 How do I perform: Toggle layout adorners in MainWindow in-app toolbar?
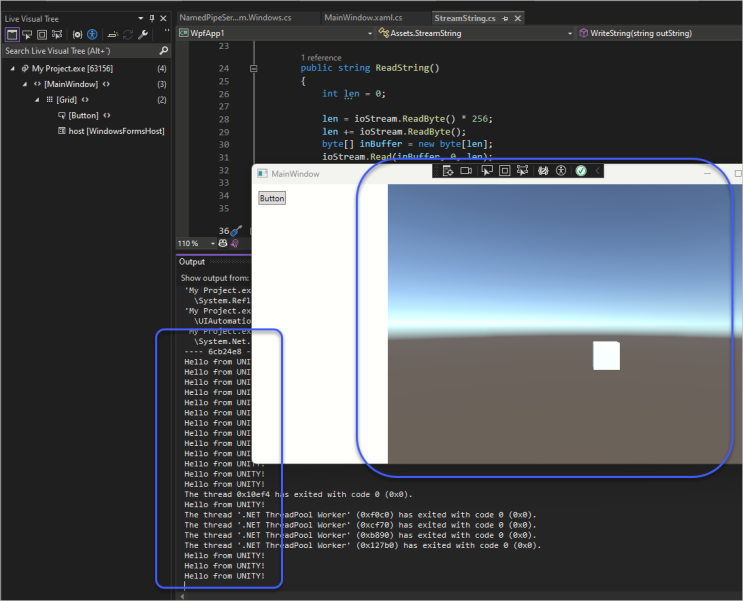tap(505, 171)
